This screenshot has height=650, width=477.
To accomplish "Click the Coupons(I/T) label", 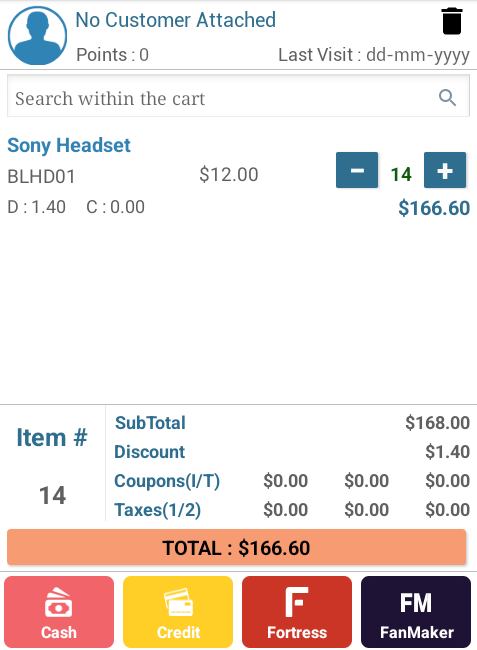I will click(x=167, y=481).
